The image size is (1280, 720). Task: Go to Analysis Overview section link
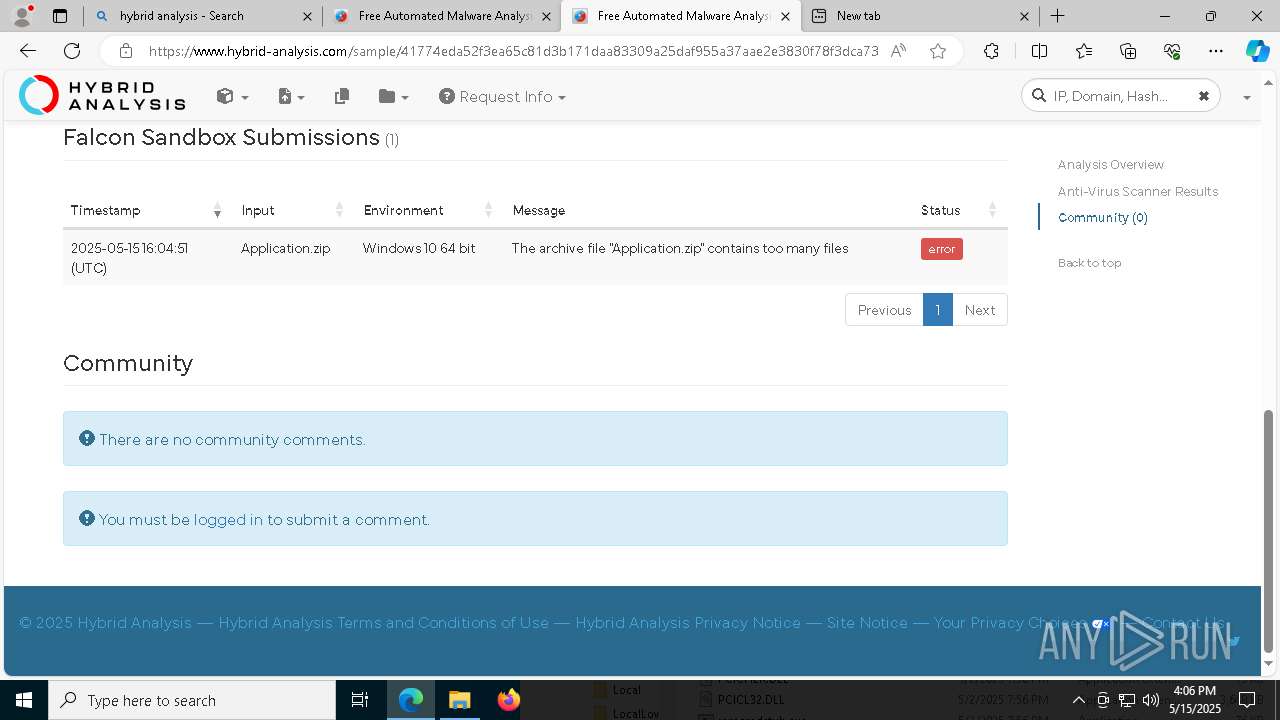pos(1111,164)
